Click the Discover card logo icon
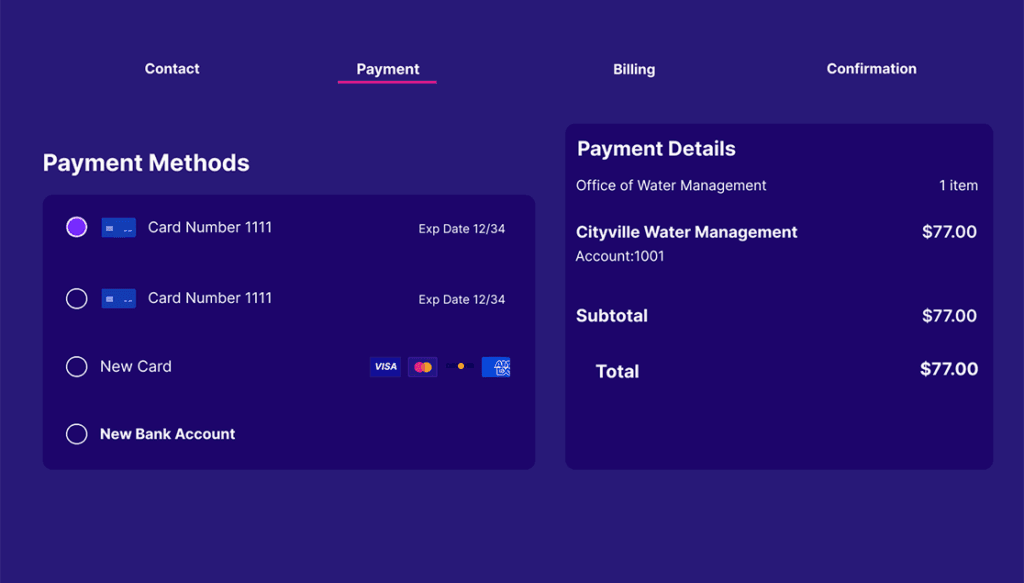The height and width of the screenshot is (583, 1024). (460, 367)
